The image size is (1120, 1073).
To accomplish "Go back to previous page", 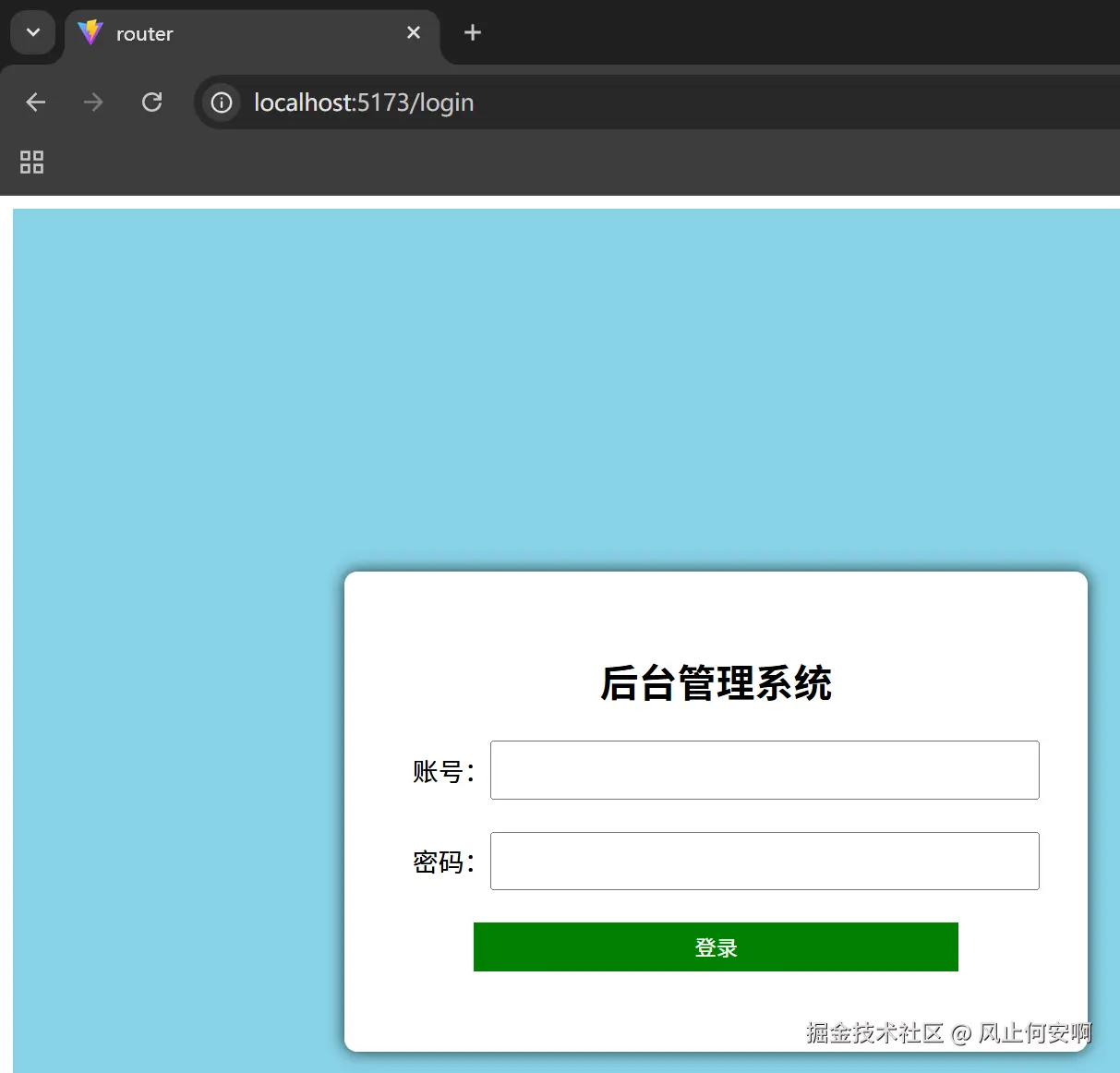I will tap(36, 102).
